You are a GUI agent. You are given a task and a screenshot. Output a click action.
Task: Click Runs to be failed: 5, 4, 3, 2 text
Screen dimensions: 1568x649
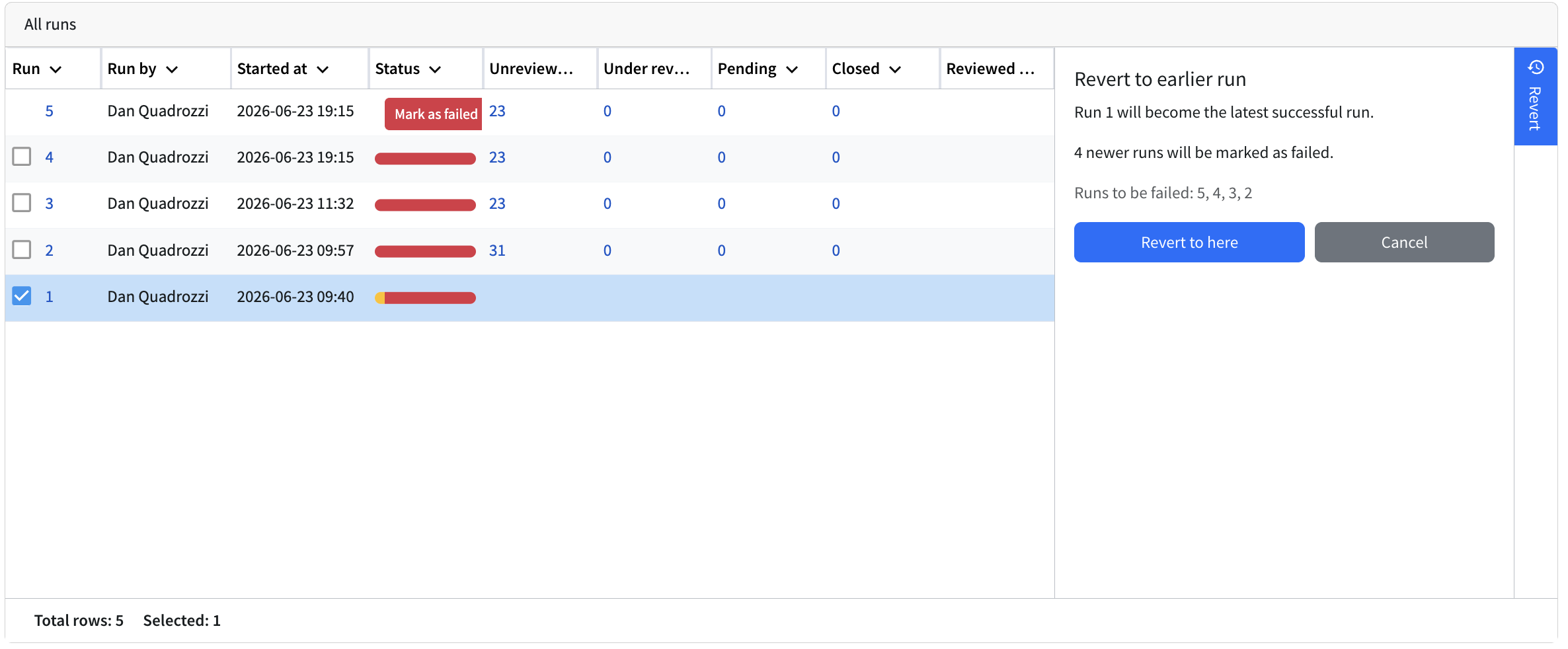(1163, 193)
